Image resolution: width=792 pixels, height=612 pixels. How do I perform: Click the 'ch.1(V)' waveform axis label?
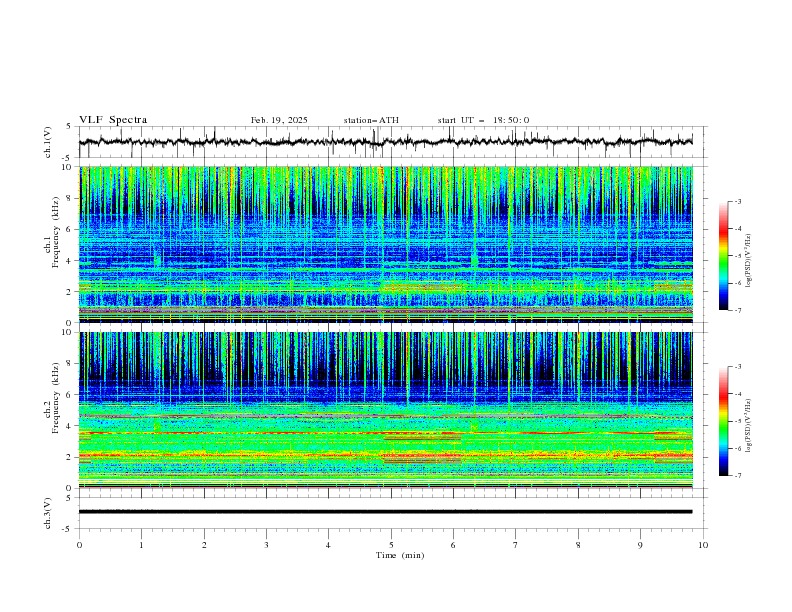point(48,142)
